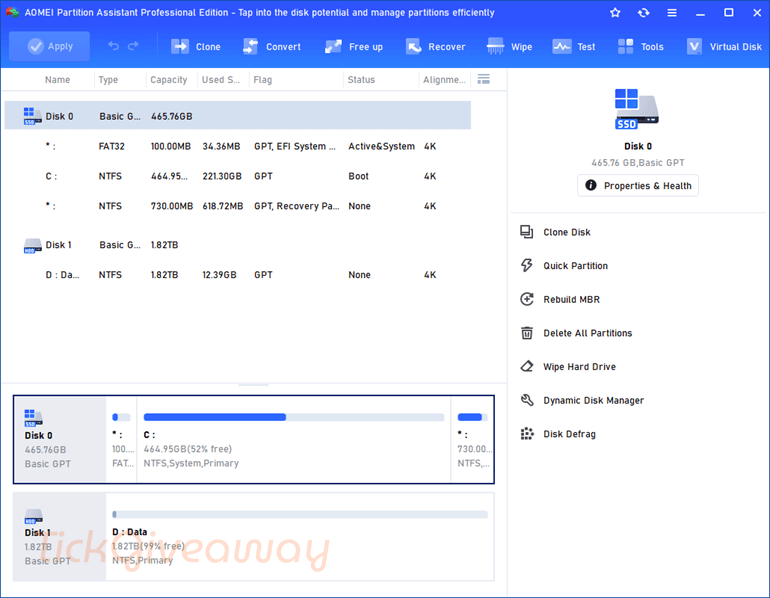Select the D: Data partition block in disk map
This screenshot has width=770, height=598.
300,537
